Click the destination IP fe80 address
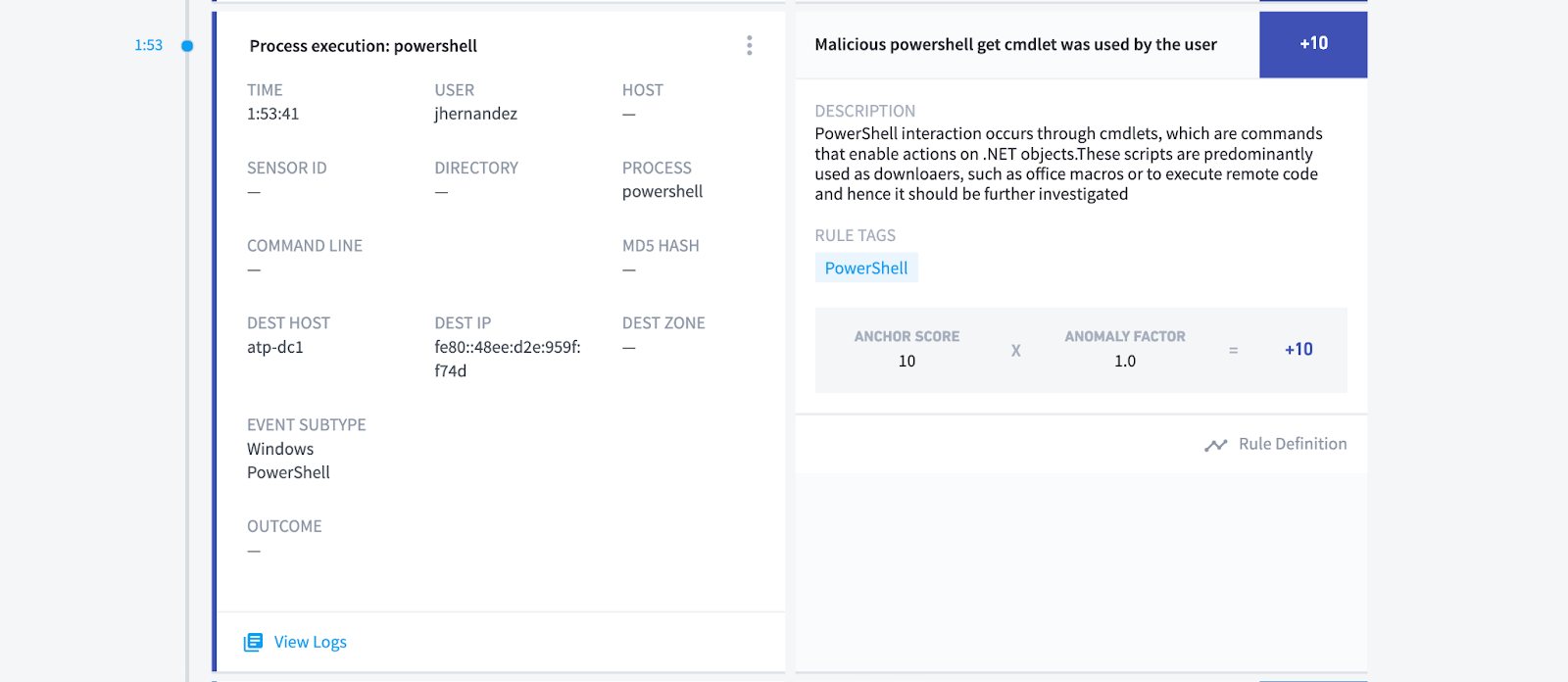Image resolution: width=1568 pixels, height=682 pixels. (x=507, y=359)
